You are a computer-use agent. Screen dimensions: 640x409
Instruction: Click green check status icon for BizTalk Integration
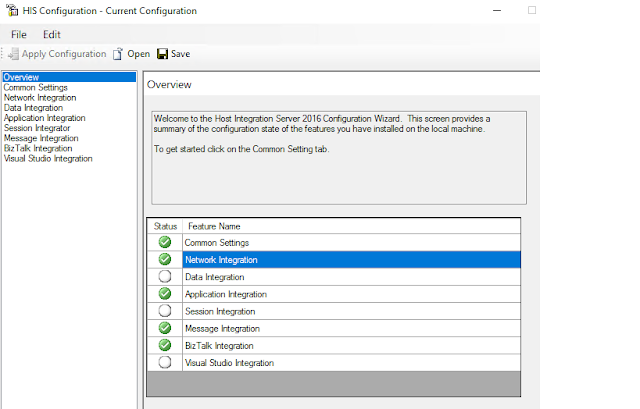165,345
